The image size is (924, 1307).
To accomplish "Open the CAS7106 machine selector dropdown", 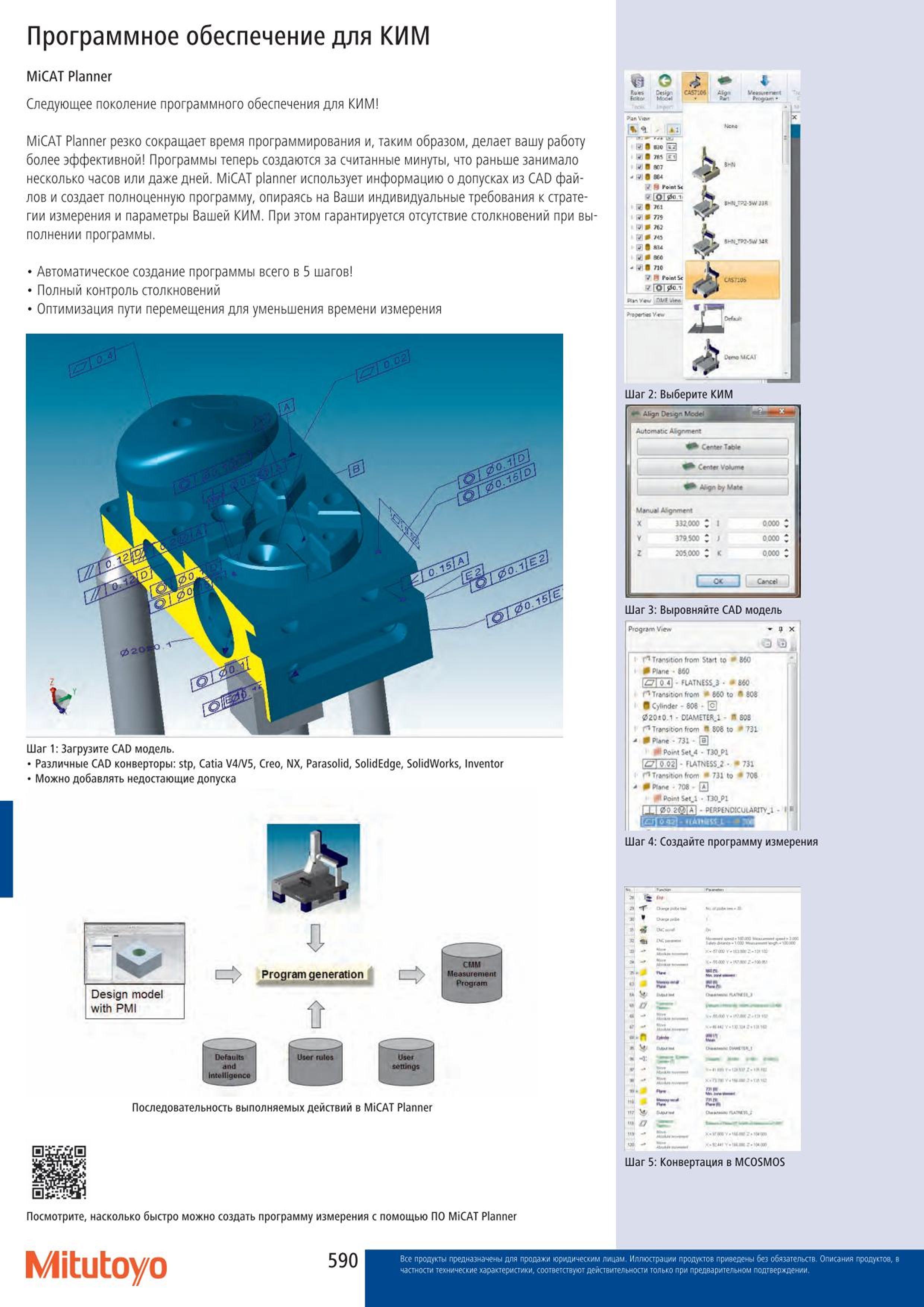I will point(694,86).
